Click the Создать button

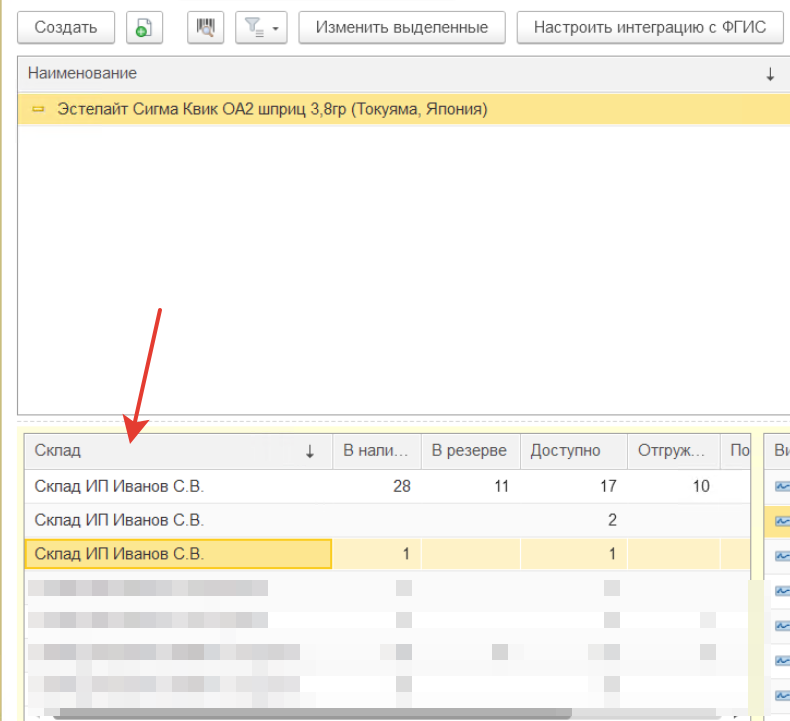pyautogui.click(x=66, y=27)
